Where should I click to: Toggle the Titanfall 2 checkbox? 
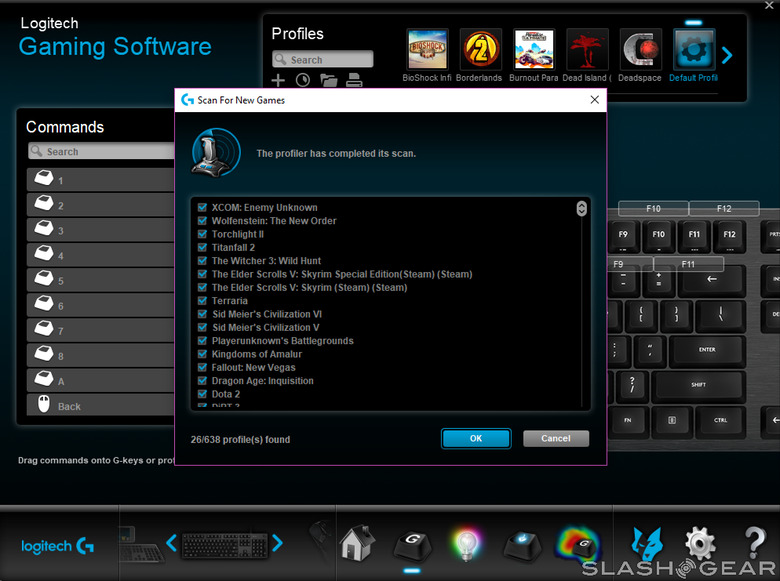tap(202, 248)
